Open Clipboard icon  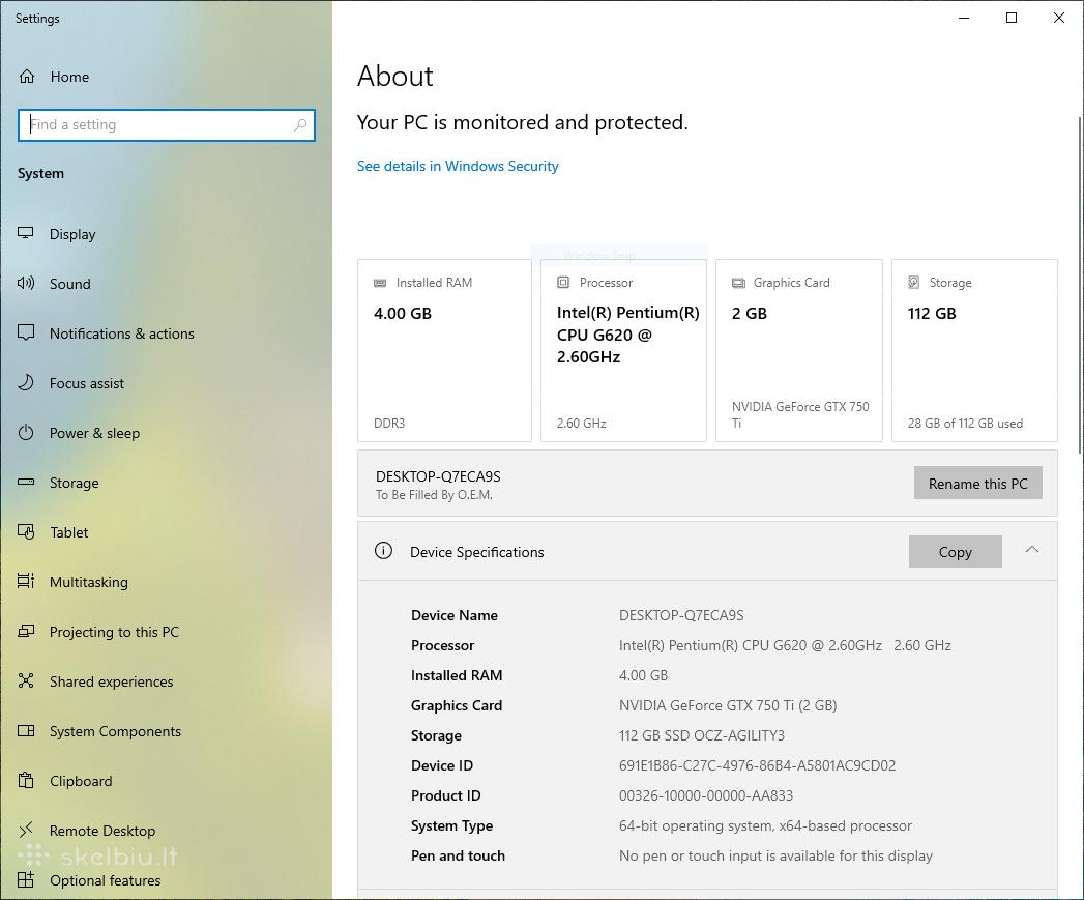pyautogui.click(x=26, y=780)
